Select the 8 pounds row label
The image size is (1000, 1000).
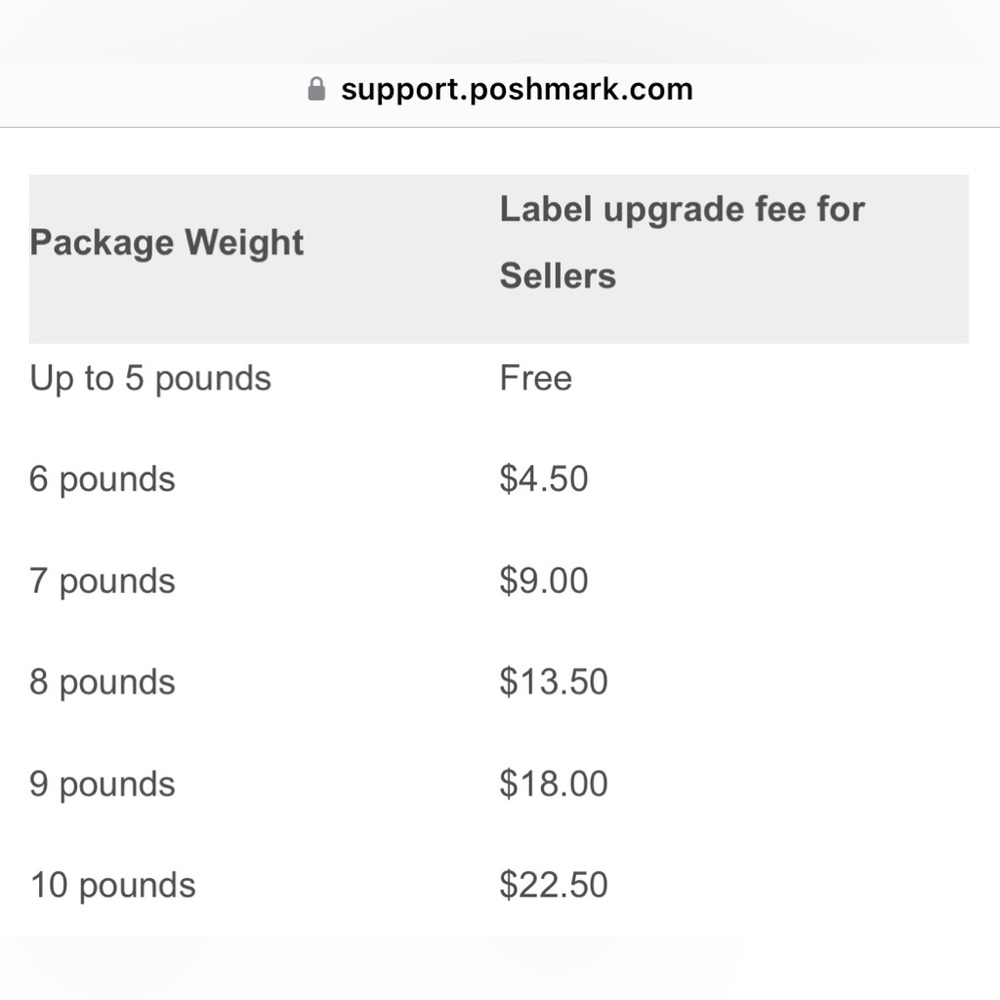(x=102, y=683)
